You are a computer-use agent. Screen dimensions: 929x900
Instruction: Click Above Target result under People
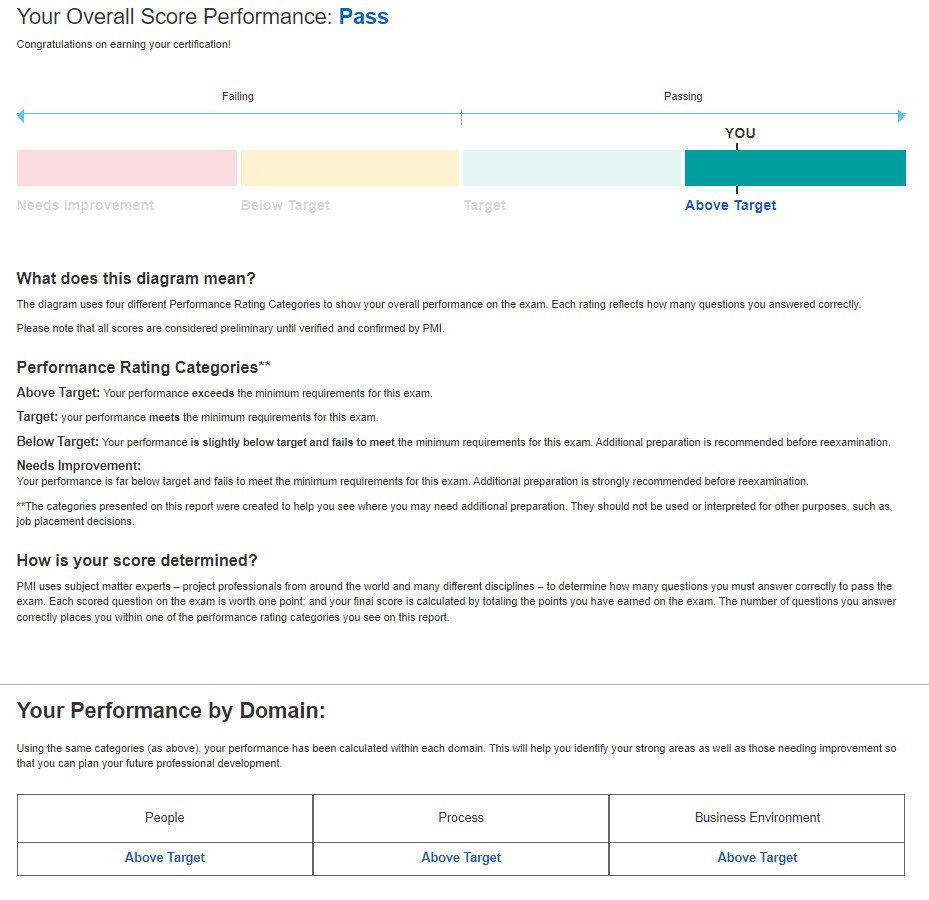point(165,857)
